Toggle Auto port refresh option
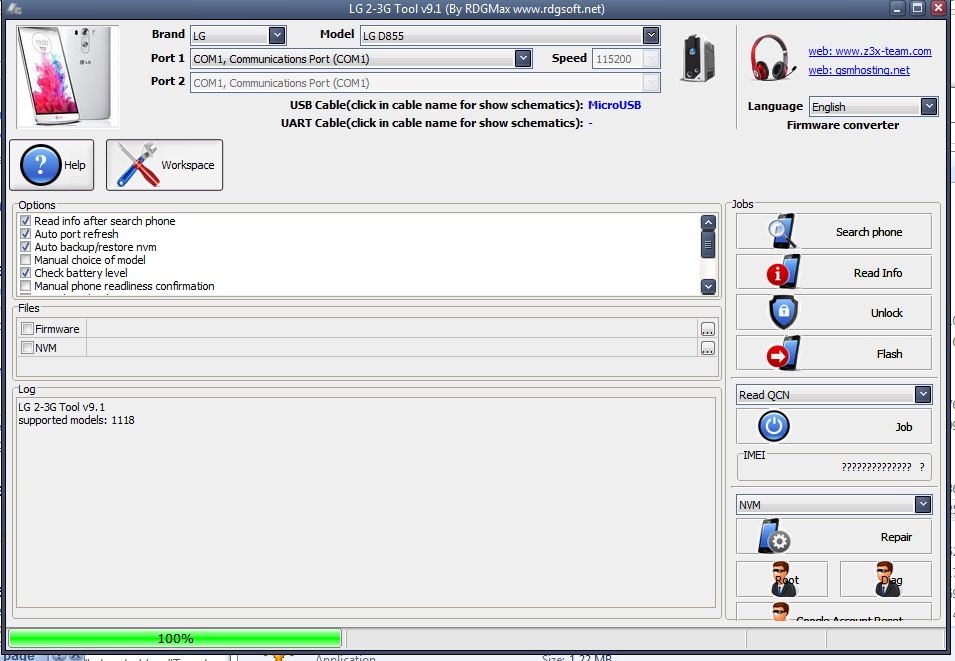The width and height of the screenshot is (955, 661). 26,233
